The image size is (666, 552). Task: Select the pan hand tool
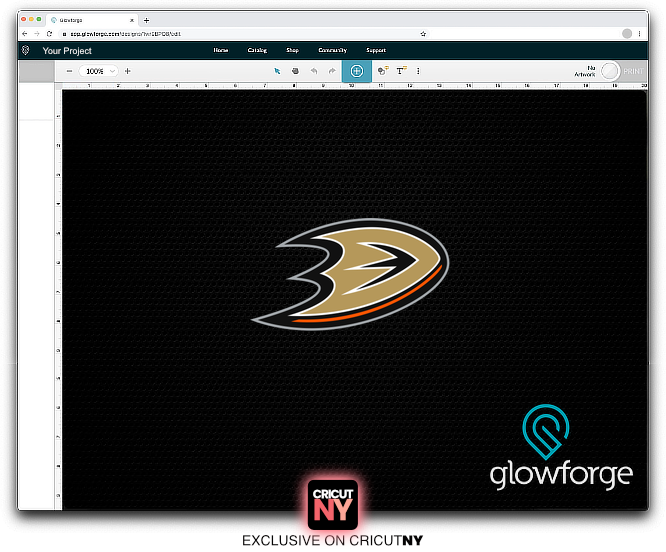click(x=295, y=71)
